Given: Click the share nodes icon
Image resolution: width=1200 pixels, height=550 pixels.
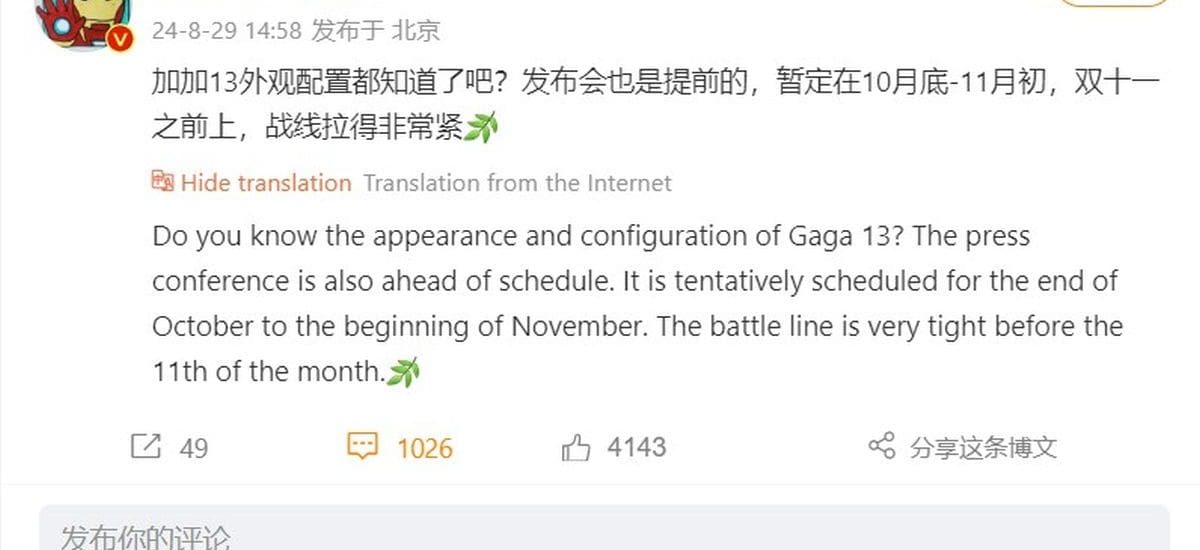Looking at the screenshot, I should (881, 446).
